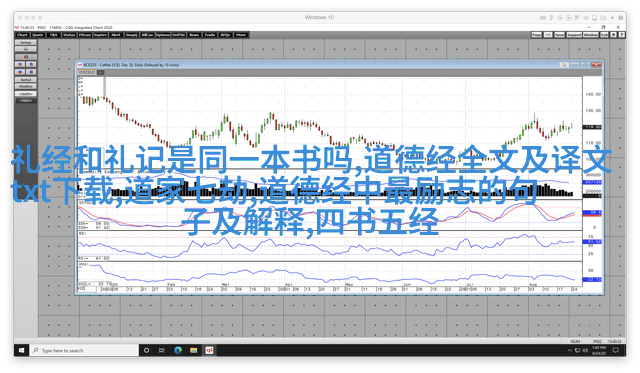Click the Windows Start button
Viewport: 640px width, 373px height.
tap(21, 350)
